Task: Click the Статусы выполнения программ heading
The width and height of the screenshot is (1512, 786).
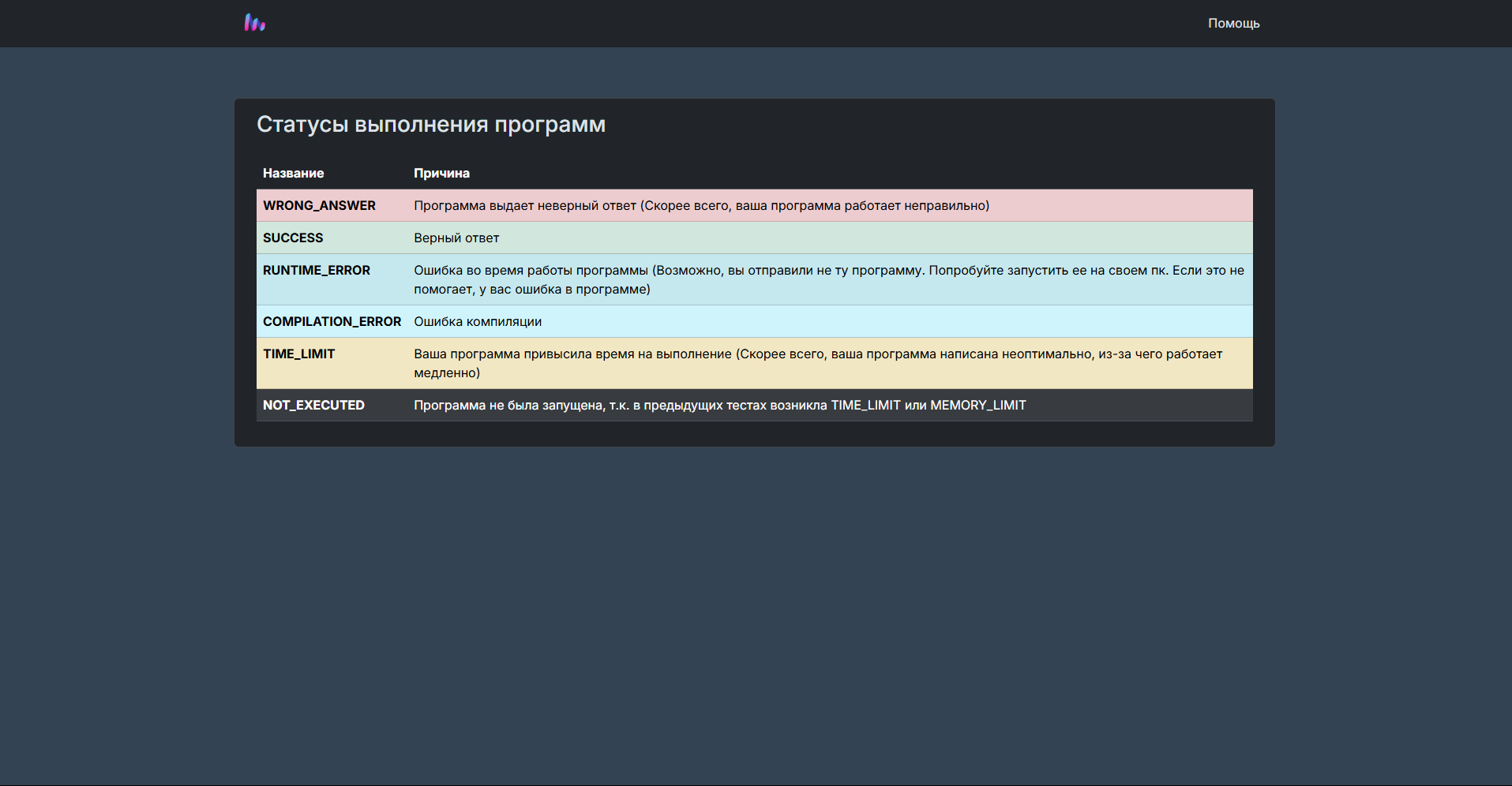Action: [430, 125]
